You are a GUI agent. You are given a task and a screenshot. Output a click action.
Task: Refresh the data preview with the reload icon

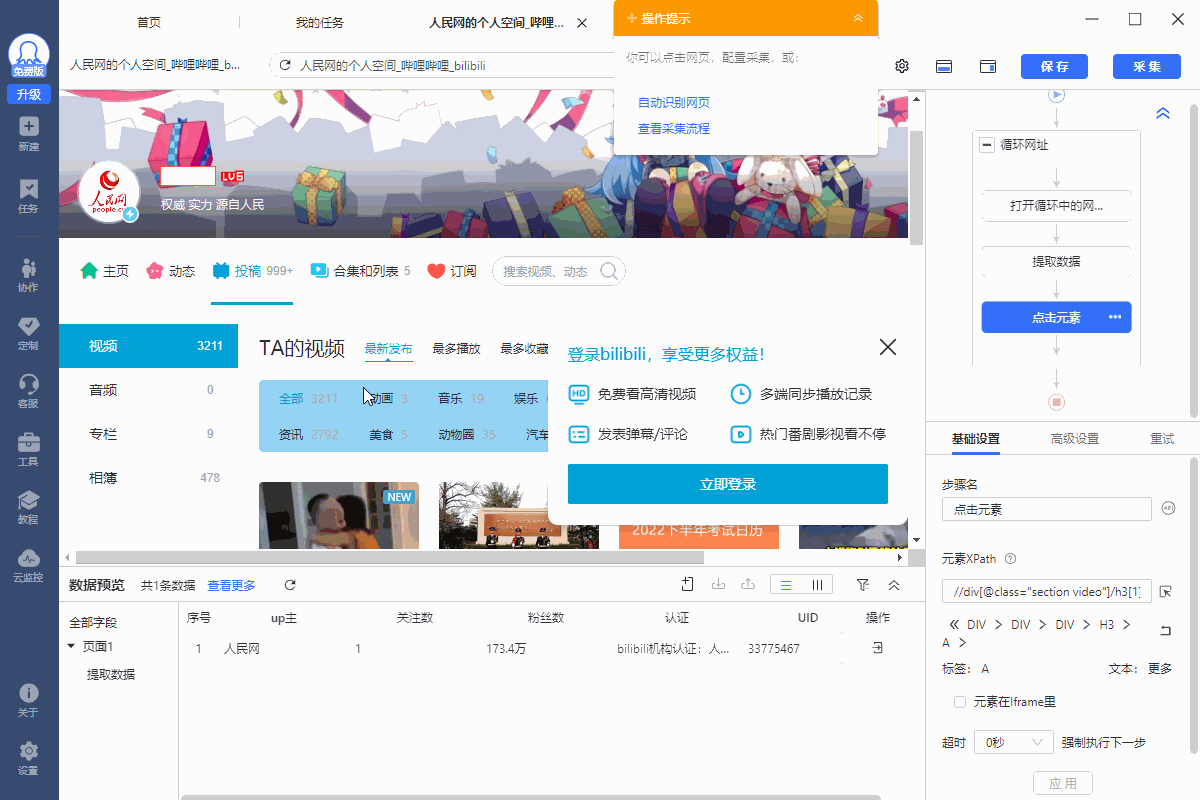point(290,585)
